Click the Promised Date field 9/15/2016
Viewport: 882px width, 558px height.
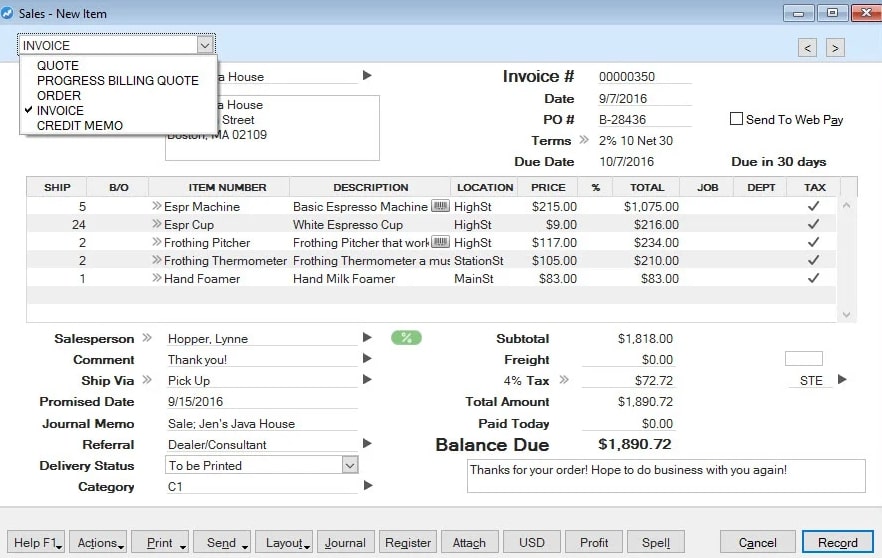(262, 402)
